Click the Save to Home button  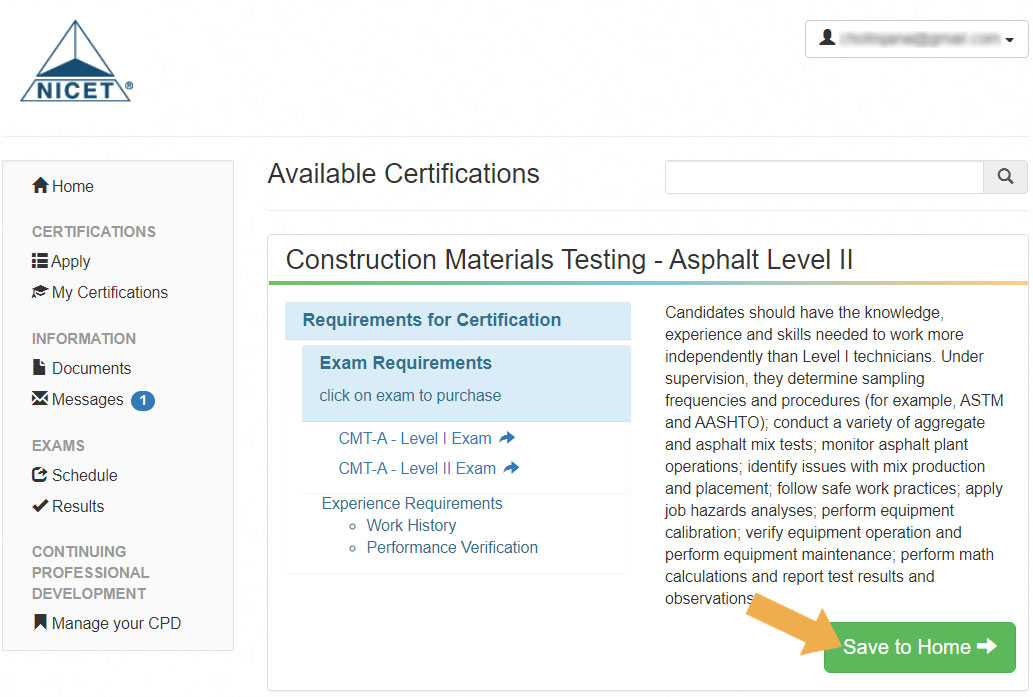coord(919,647)
